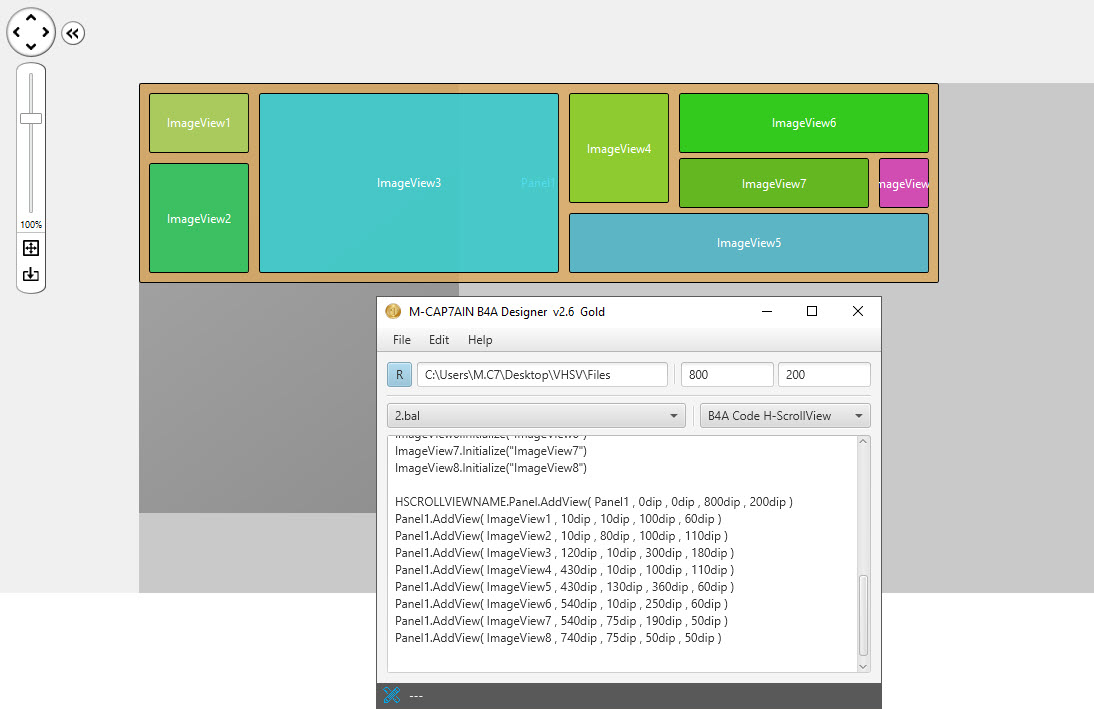Select the ImageView3 block in preview
The image size is (1094, 709).
pyautogui.click(x=408, y=183)
